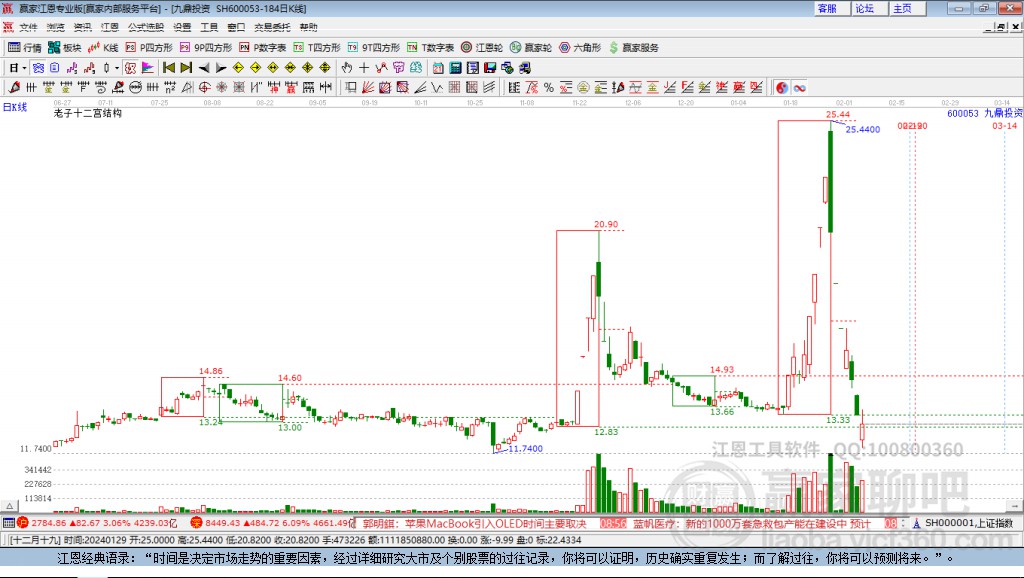Click the 20.90 peak label
Viewport: 1024px width, 578px height.
tap(606, 224)
